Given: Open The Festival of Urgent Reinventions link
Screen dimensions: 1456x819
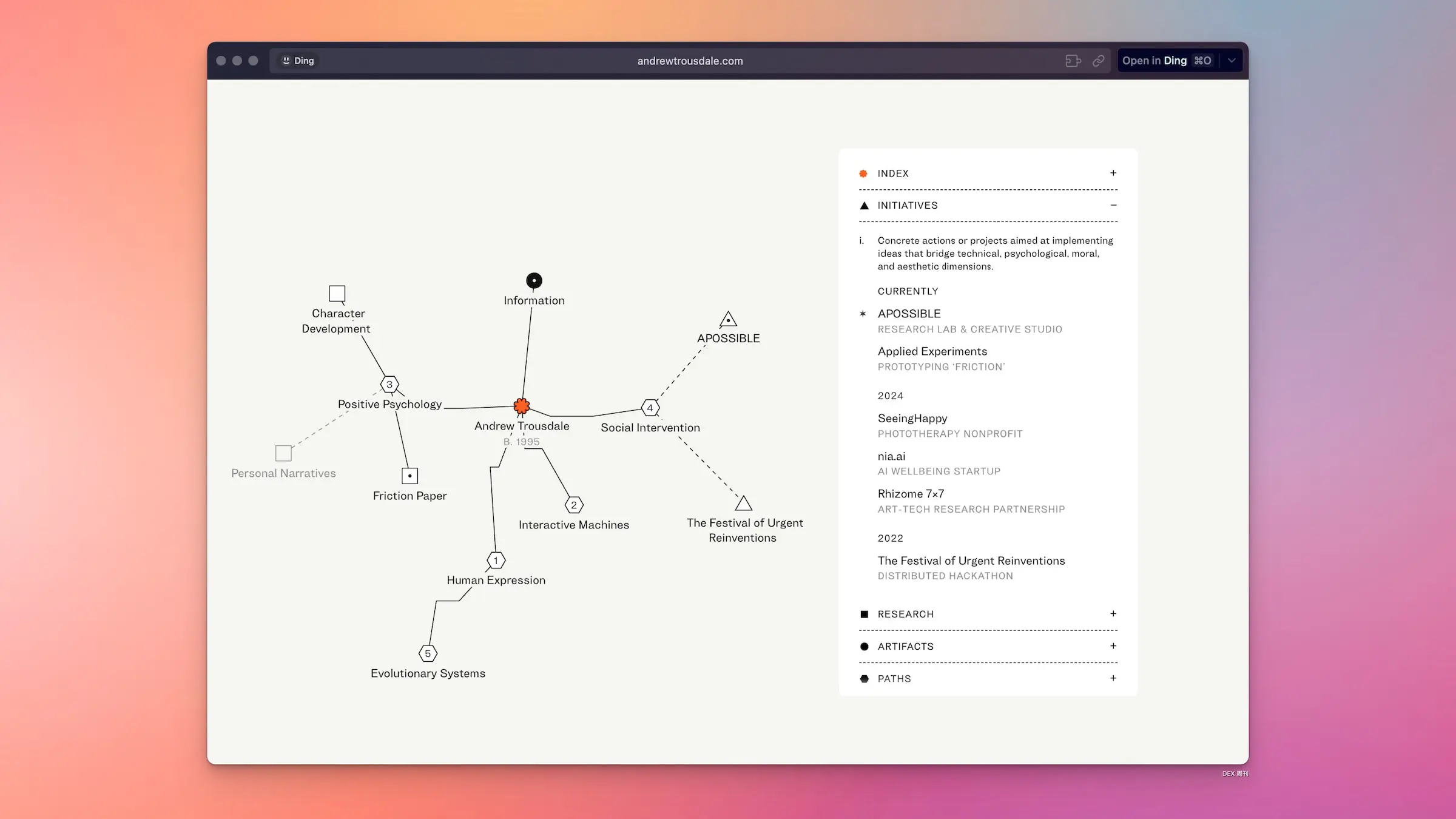Looking at the screenshot, I should point(971,560).
